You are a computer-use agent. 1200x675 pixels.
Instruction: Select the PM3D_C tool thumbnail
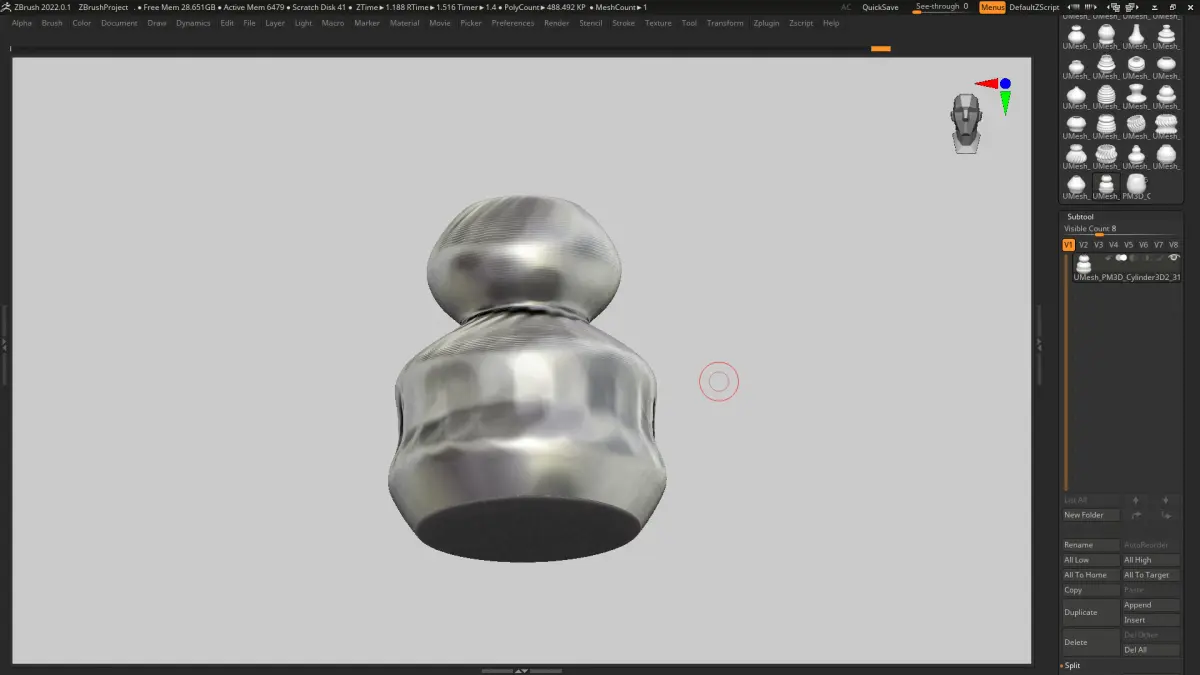tap(1137, 187)
